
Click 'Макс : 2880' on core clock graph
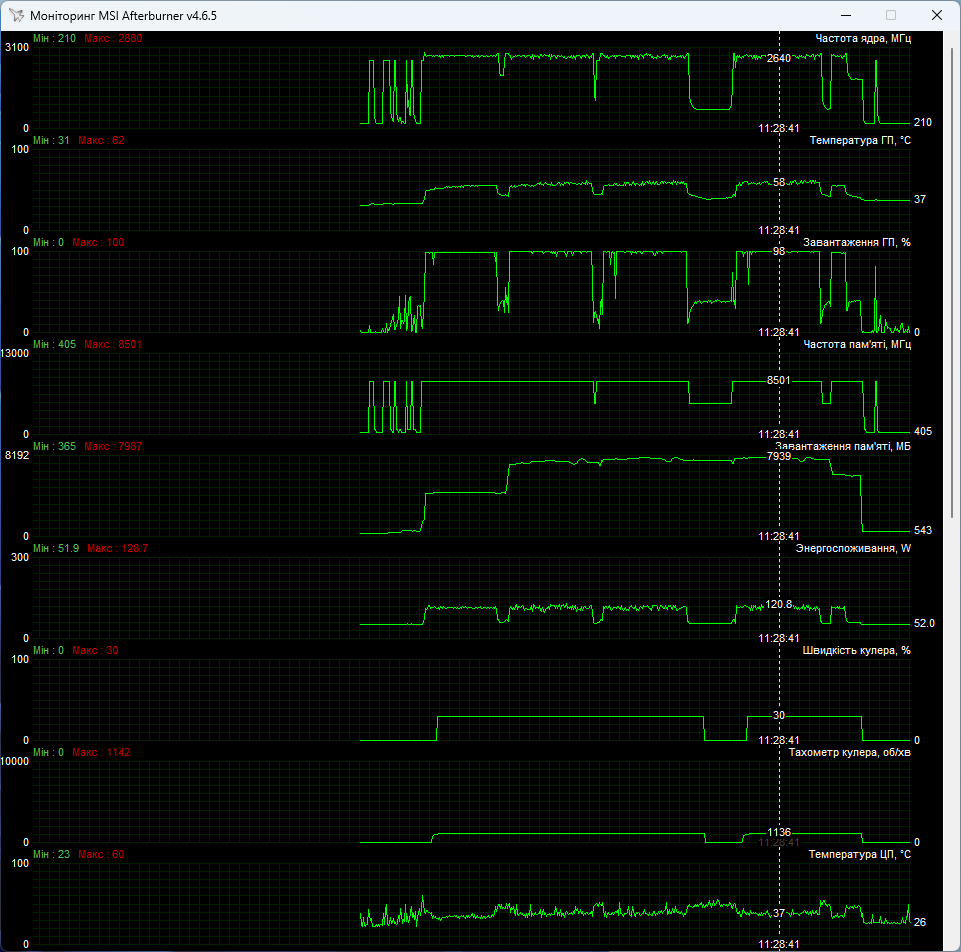(113, 39)
